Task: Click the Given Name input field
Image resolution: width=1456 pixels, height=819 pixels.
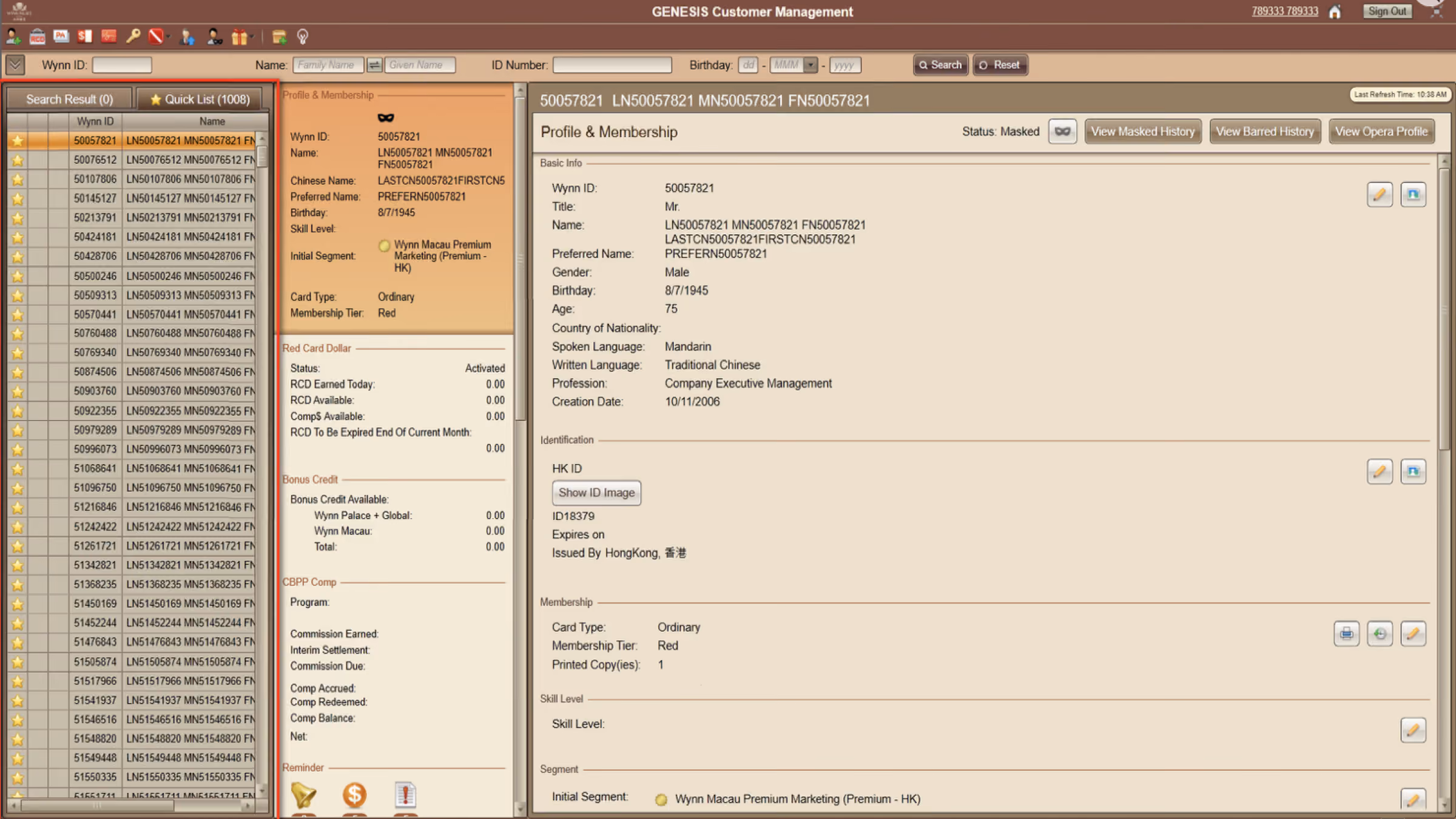Action: click(x=420, y=65)
